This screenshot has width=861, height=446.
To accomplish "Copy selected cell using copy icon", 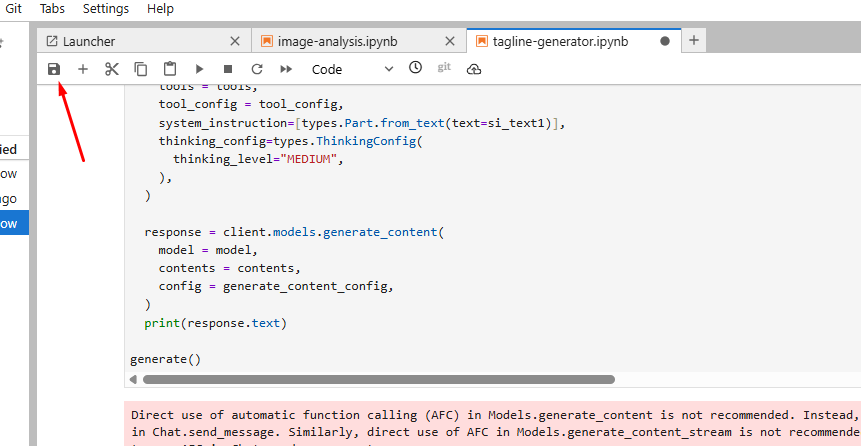I will (141, 69).
